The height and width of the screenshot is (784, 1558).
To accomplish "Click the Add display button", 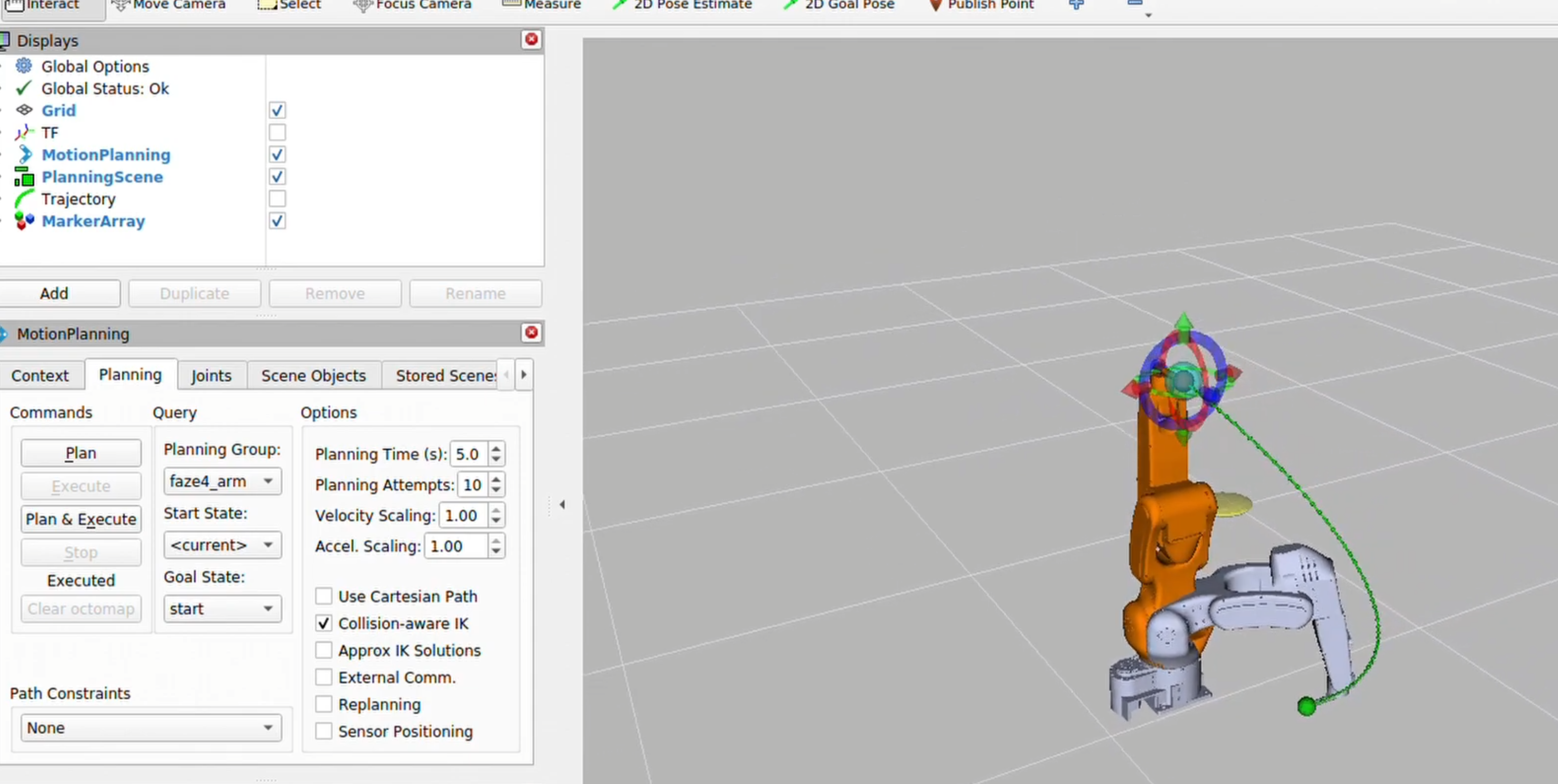I will [x=54, y=293].
